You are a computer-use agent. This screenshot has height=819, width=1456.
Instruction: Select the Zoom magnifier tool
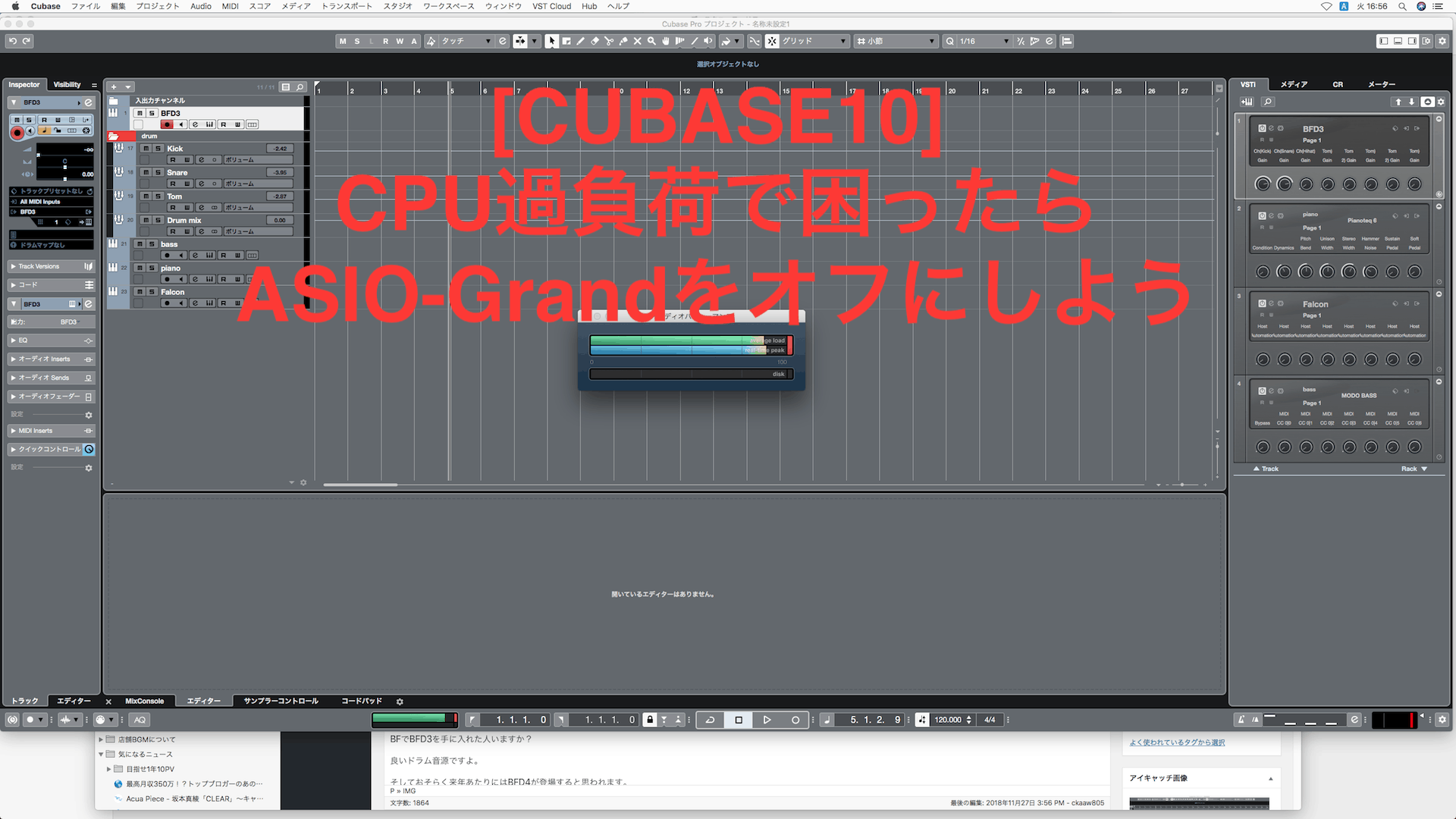point(651,41)
